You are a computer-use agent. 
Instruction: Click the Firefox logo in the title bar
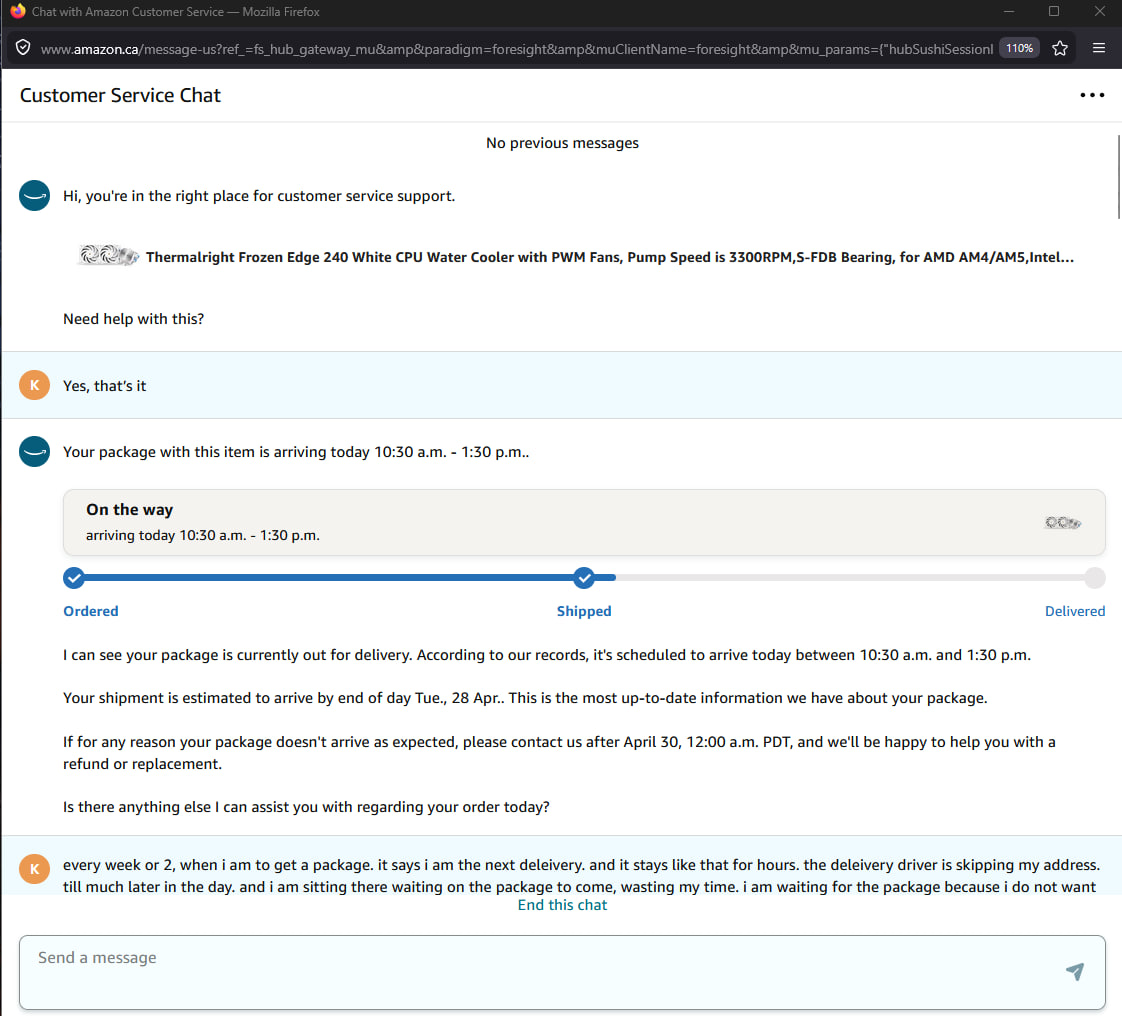click(17, 11)
